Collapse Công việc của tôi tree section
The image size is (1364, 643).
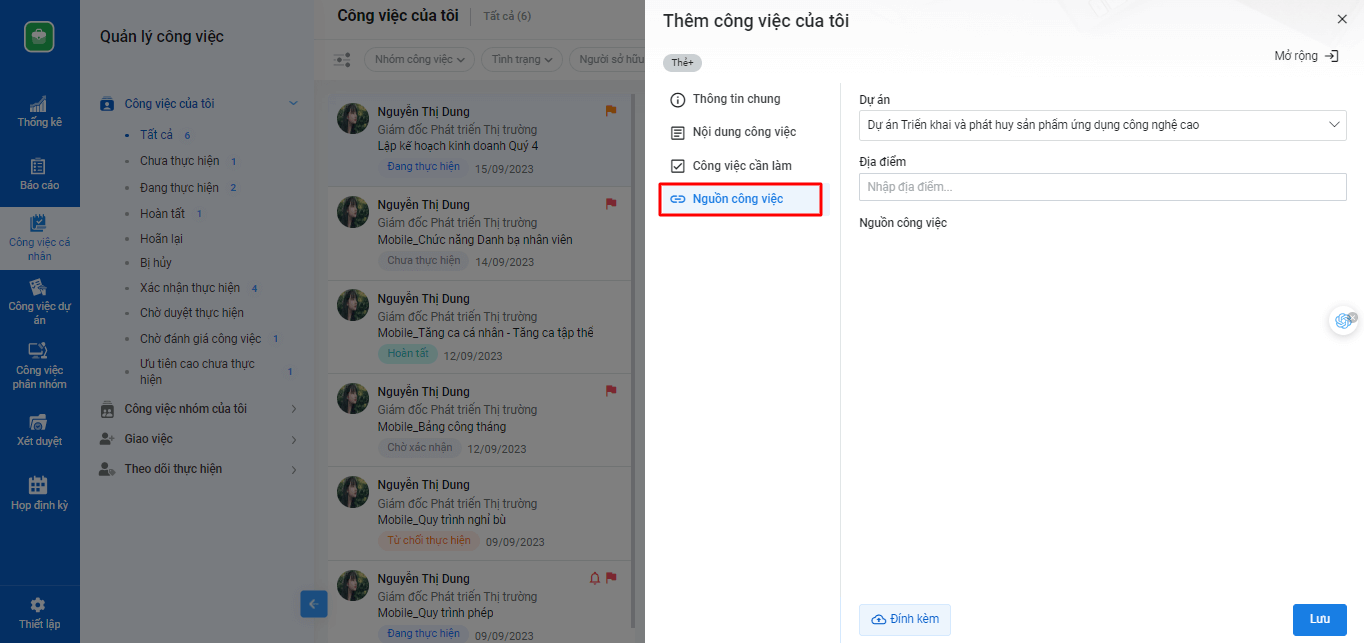point(293,103)
